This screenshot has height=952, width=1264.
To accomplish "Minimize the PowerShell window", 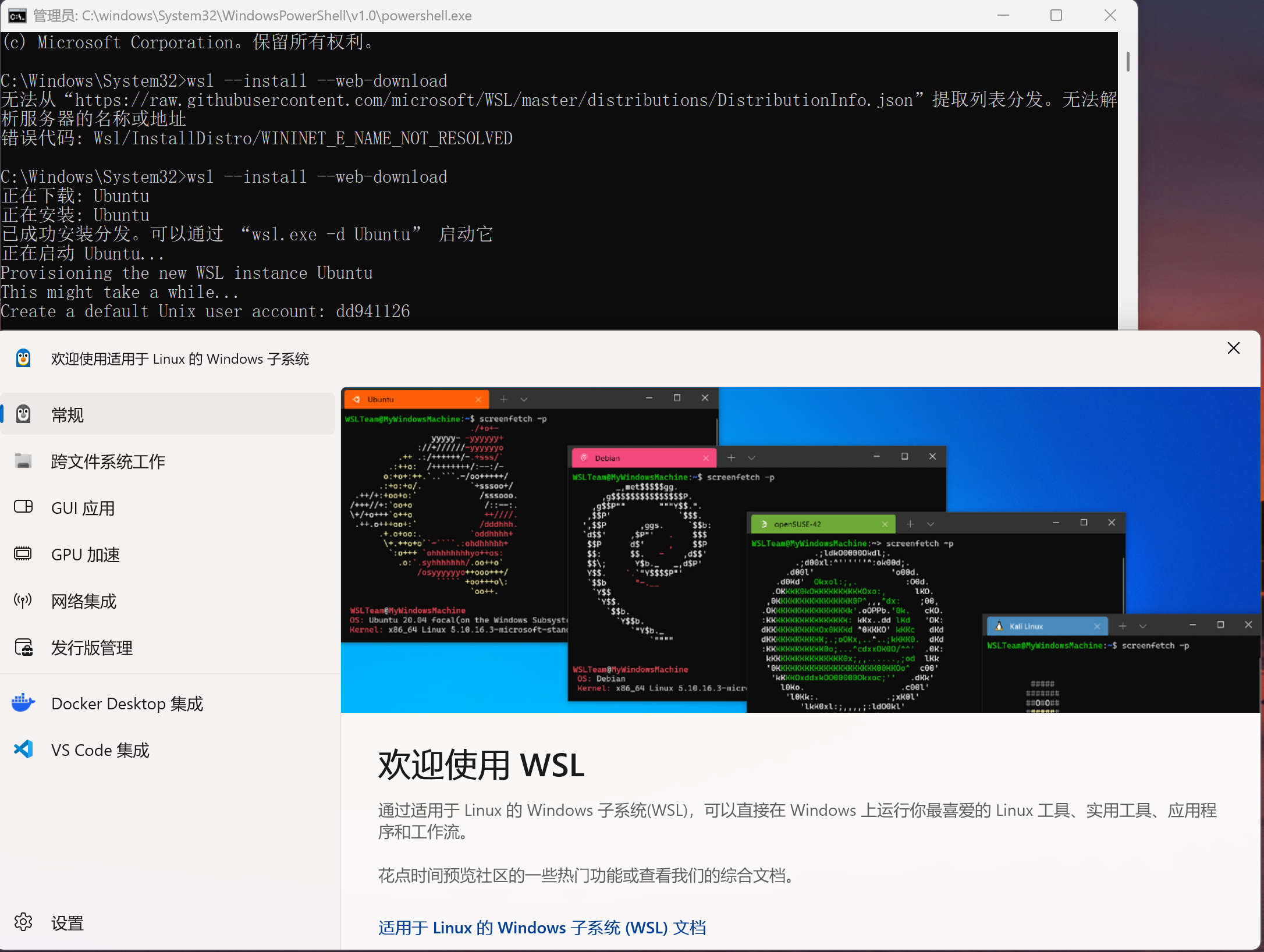I will pos(1003,16).
